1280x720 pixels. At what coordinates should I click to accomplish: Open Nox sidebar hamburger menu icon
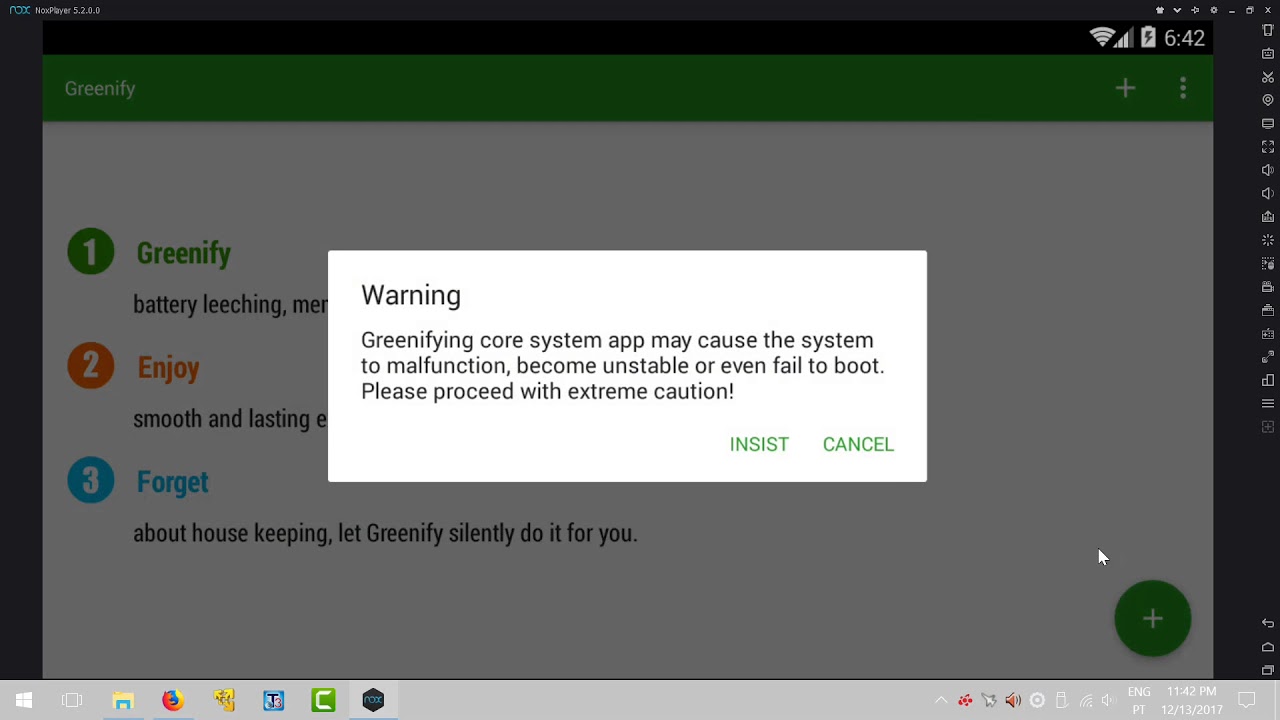point(1268,404)
